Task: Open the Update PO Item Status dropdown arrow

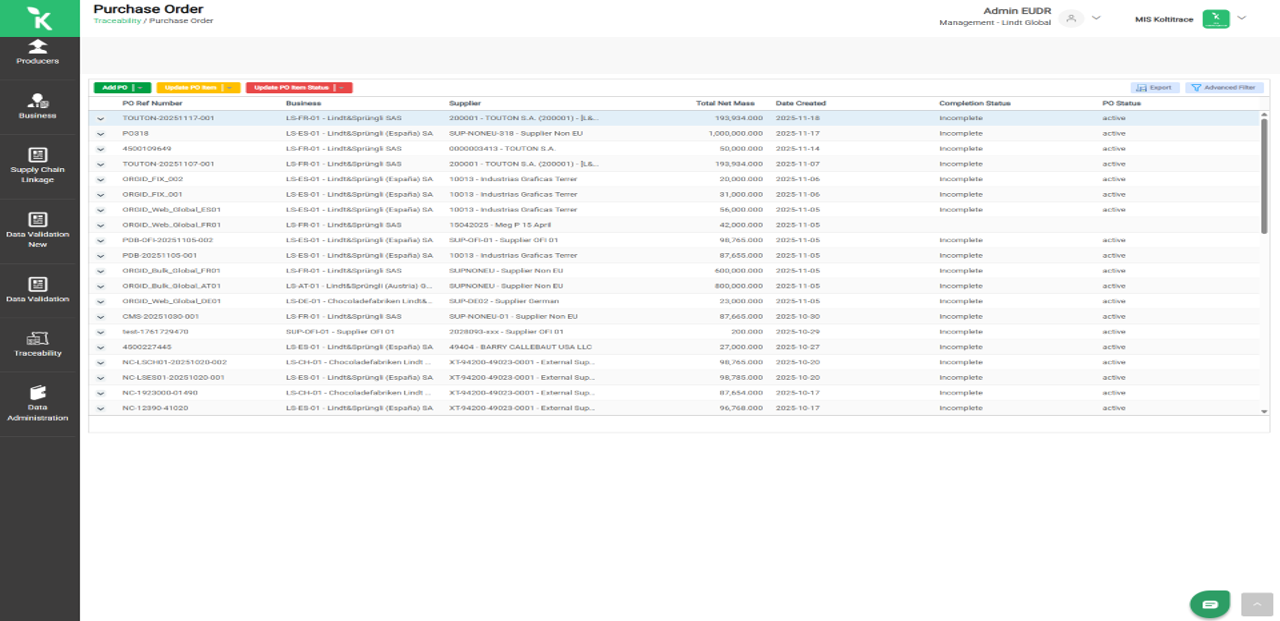Action: (342, 88)
